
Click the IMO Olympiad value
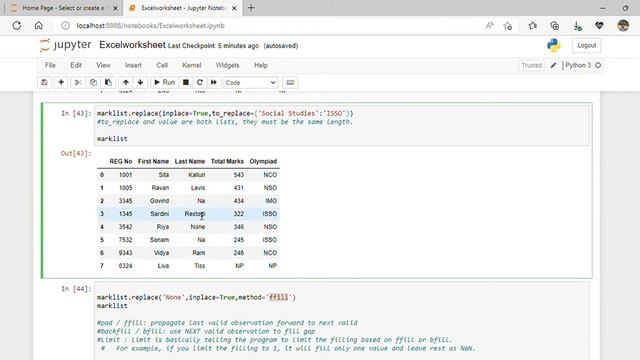tap(271, 201)
